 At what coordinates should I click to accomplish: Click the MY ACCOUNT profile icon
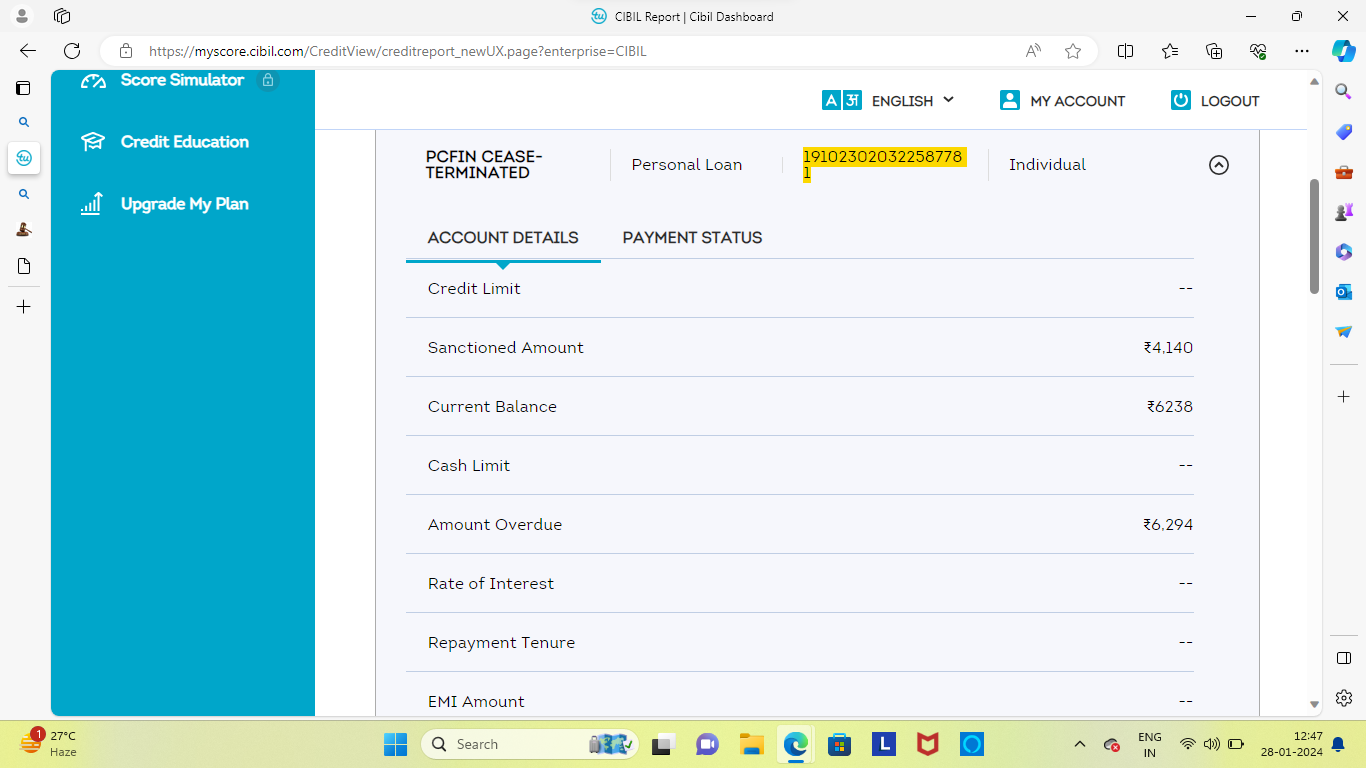[1010, 100]
